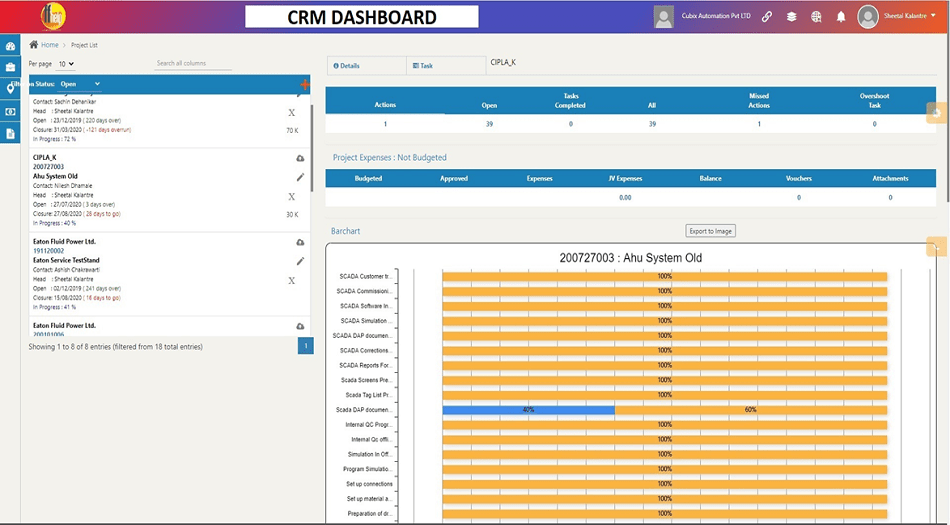Open the location pin icon in sidebar
950x525 pixels.
pos(10,89)
